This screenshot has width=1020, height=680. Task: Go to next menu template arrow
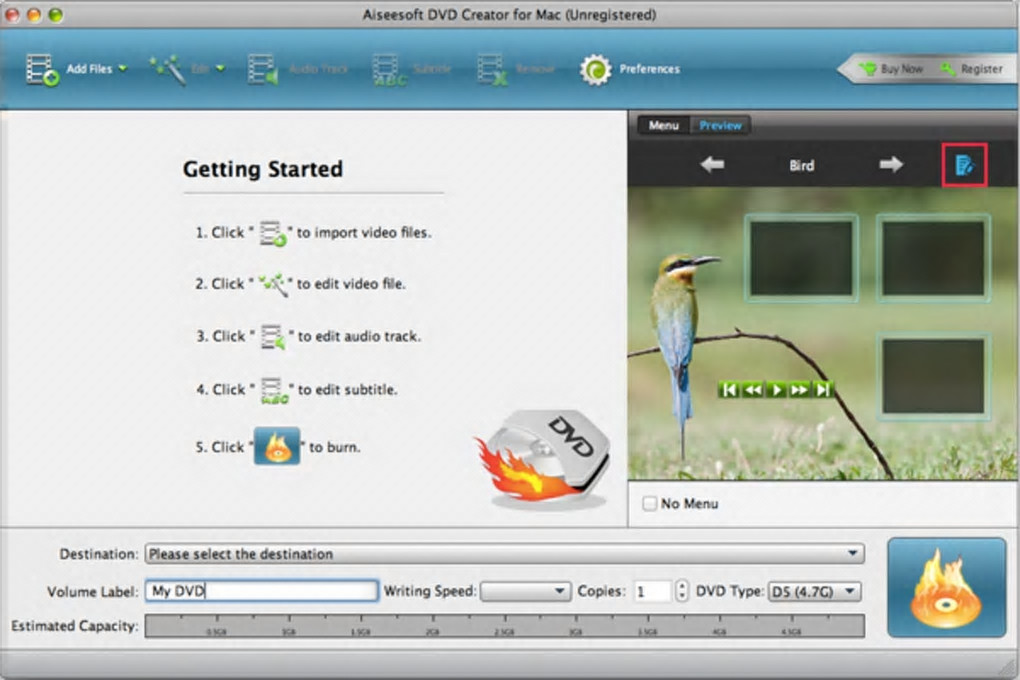tap(891, 165)
